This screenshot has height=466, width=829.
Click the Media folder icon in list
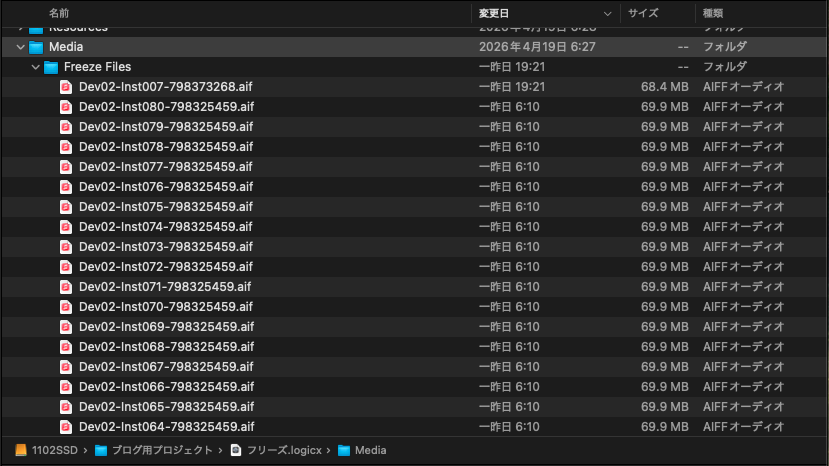36,47
